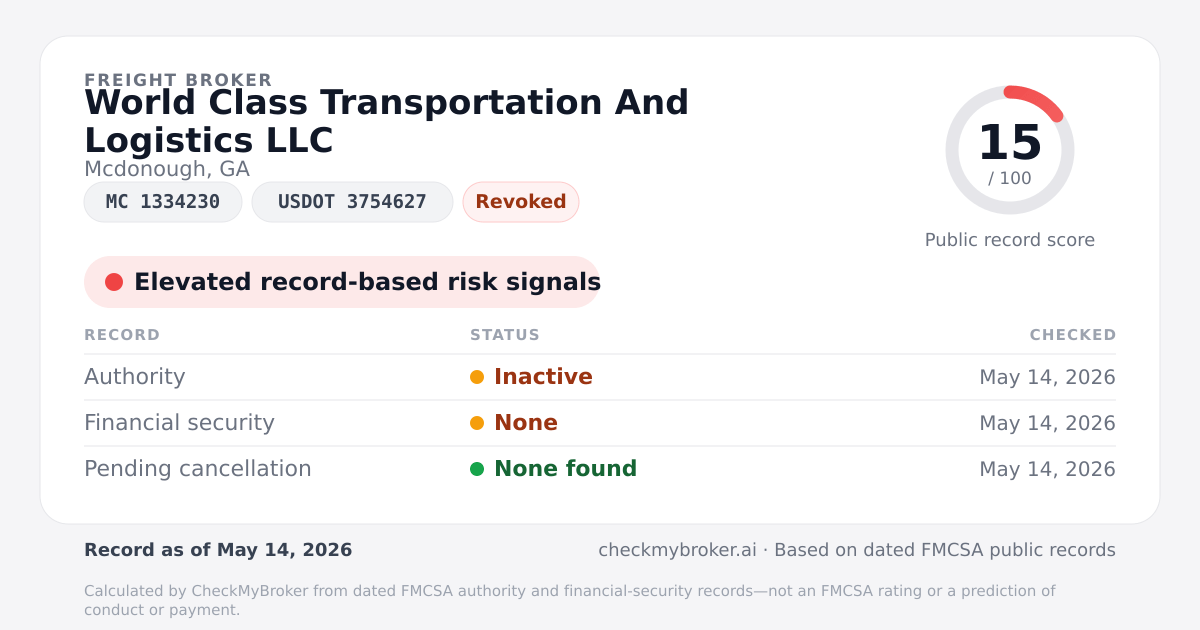
Task: Click the Financial security row label
Action: 179,423
